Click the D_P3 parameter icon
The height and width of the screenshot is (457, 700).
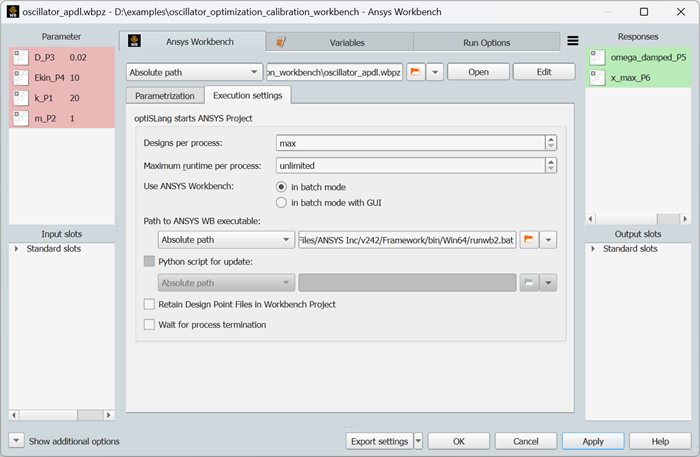[x=20, y=58]
